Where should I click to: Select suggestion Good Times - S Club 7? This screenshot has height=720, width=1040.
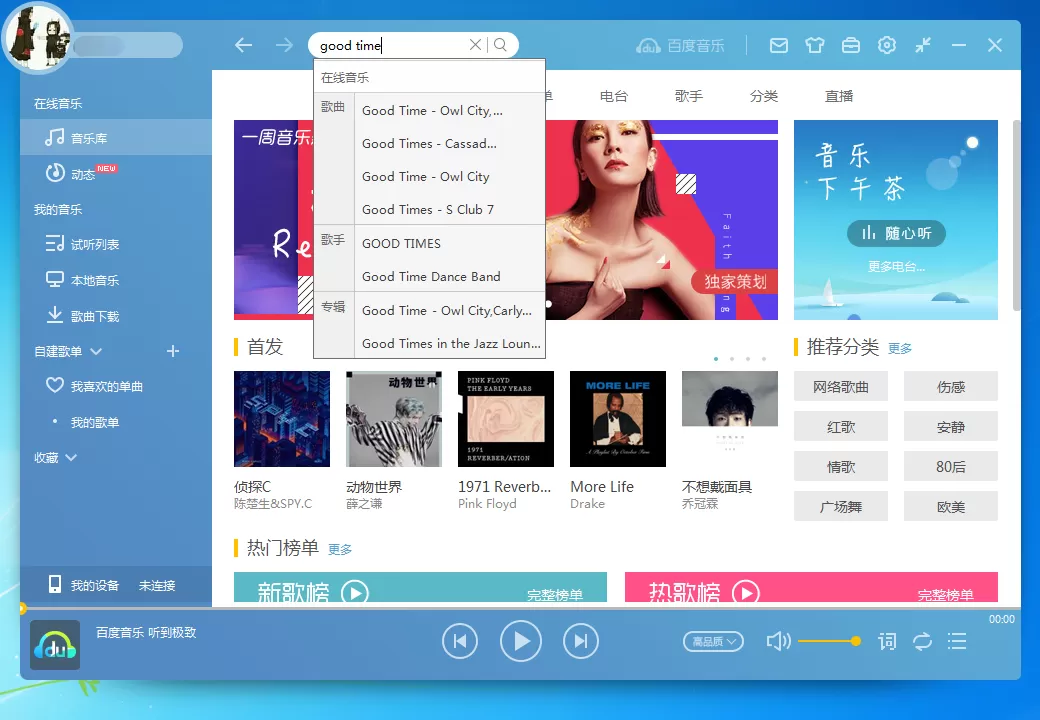[450, 210]
